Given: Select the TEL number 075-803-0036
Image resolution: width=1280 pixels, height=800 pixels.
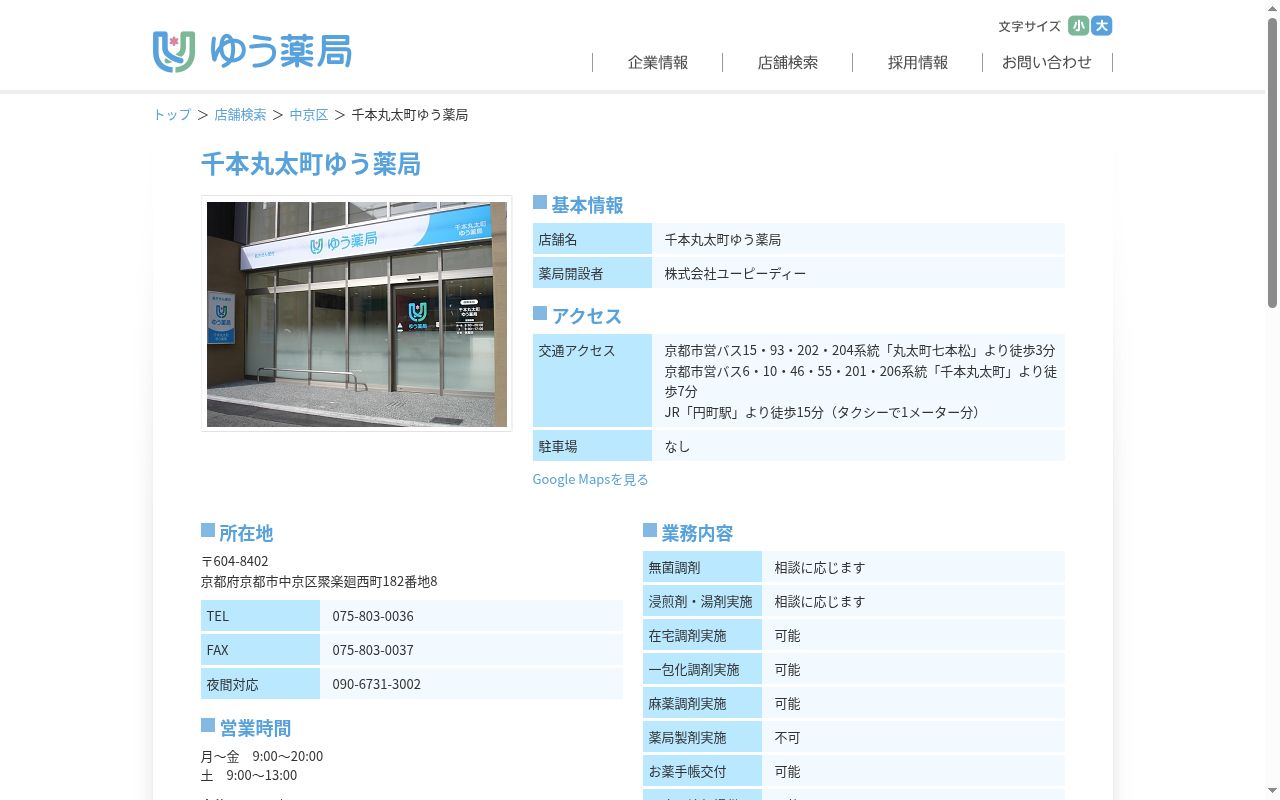Looking at the screenshot, I should click(x=373, y=616).
